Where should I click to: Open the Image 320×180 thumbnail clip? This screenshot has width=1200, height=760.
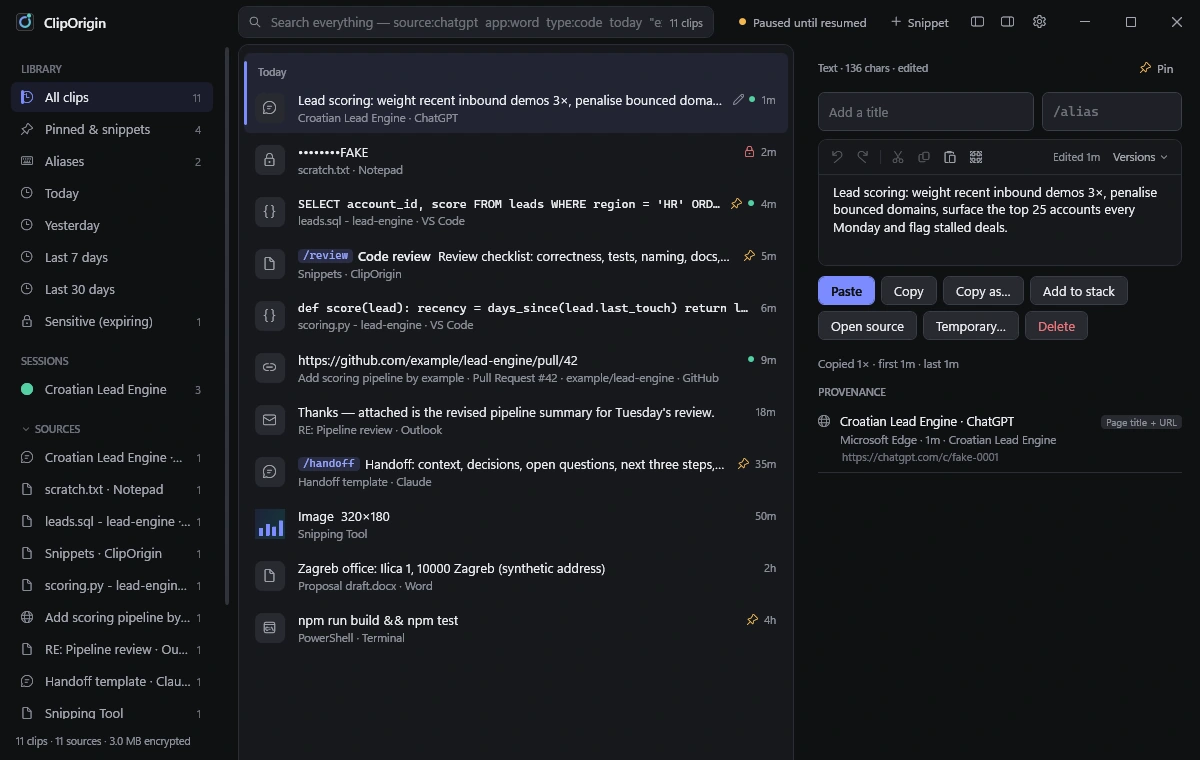[270, 524]
